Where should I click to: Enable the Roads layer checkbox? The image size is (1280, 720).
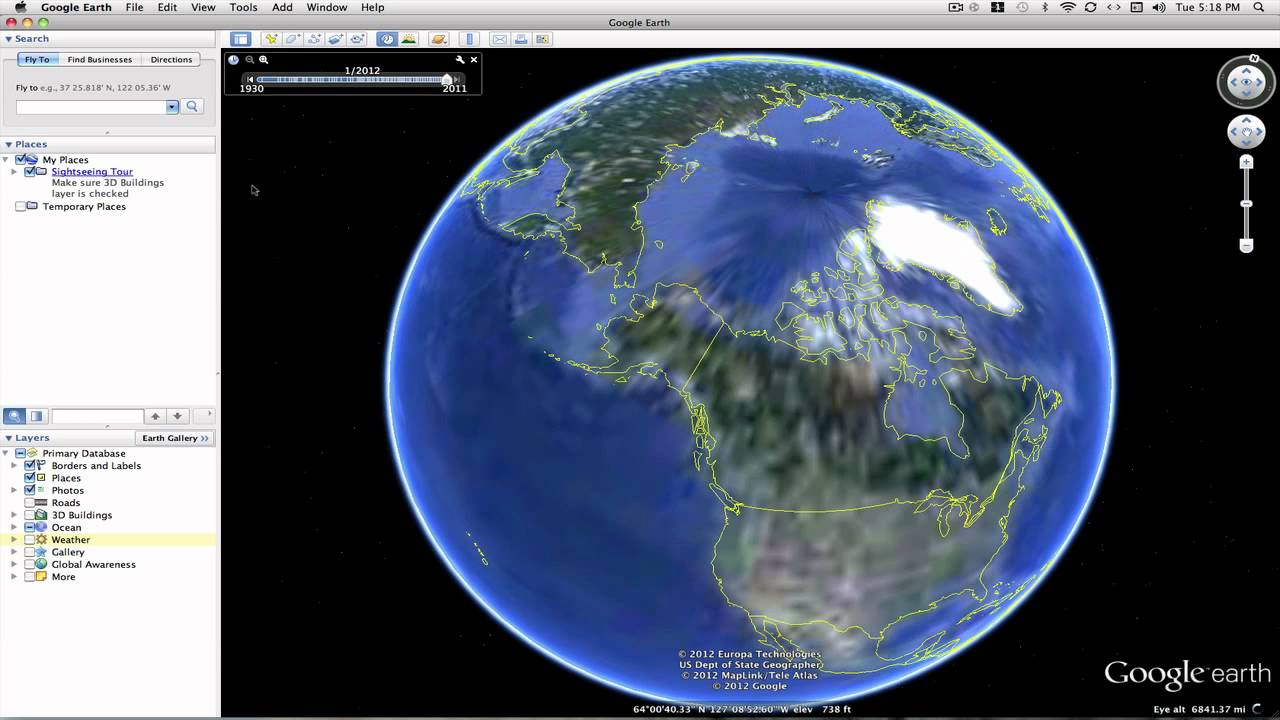[29, 503]
